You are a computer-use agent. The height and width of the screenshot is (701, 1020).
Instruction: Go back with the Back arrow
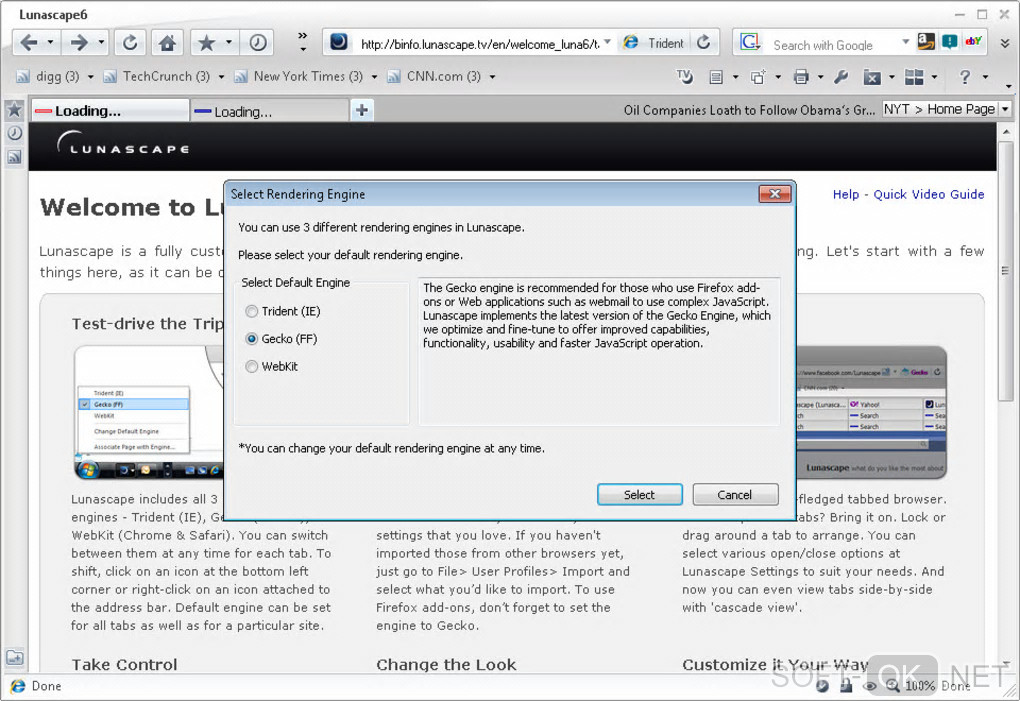click(x=29, y=43)
